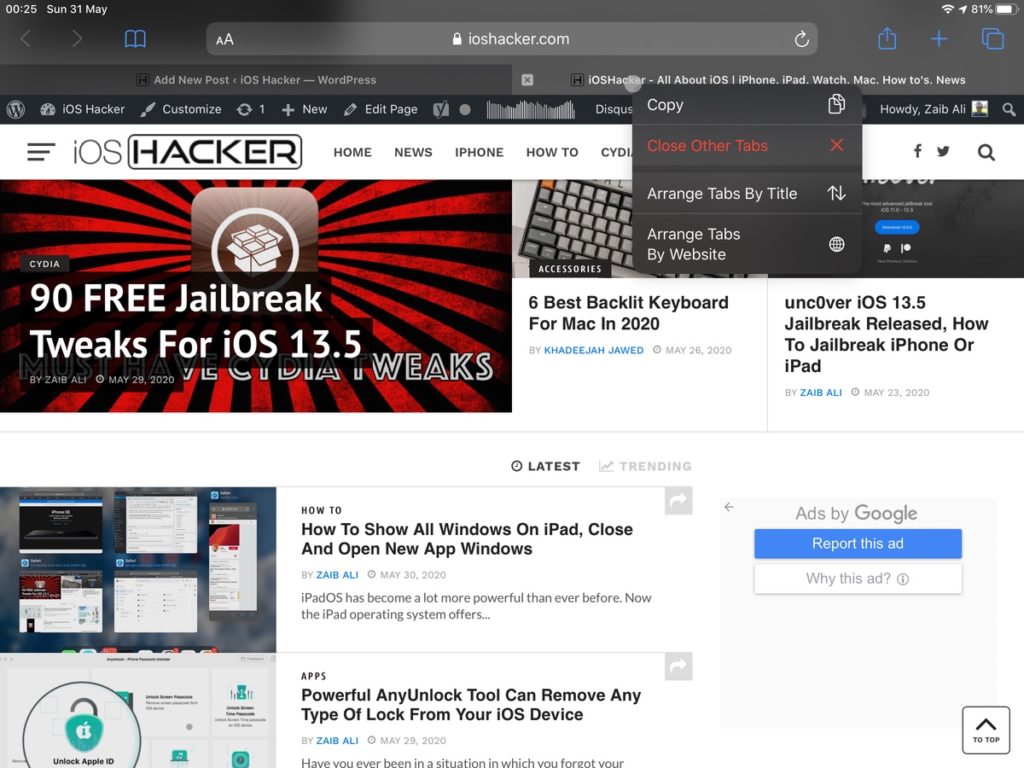Click the APPS category label
Screen dimensions: 1024x768
[313, 676]
